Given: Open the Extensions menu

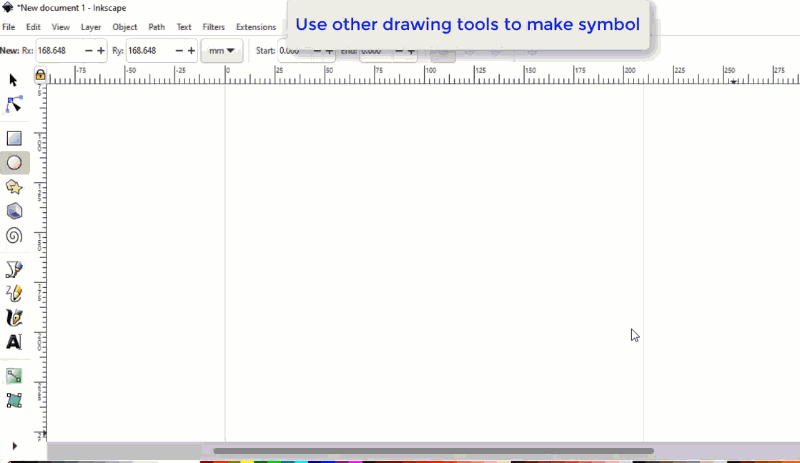Looking at the screenshot, I should pos(256,27).
